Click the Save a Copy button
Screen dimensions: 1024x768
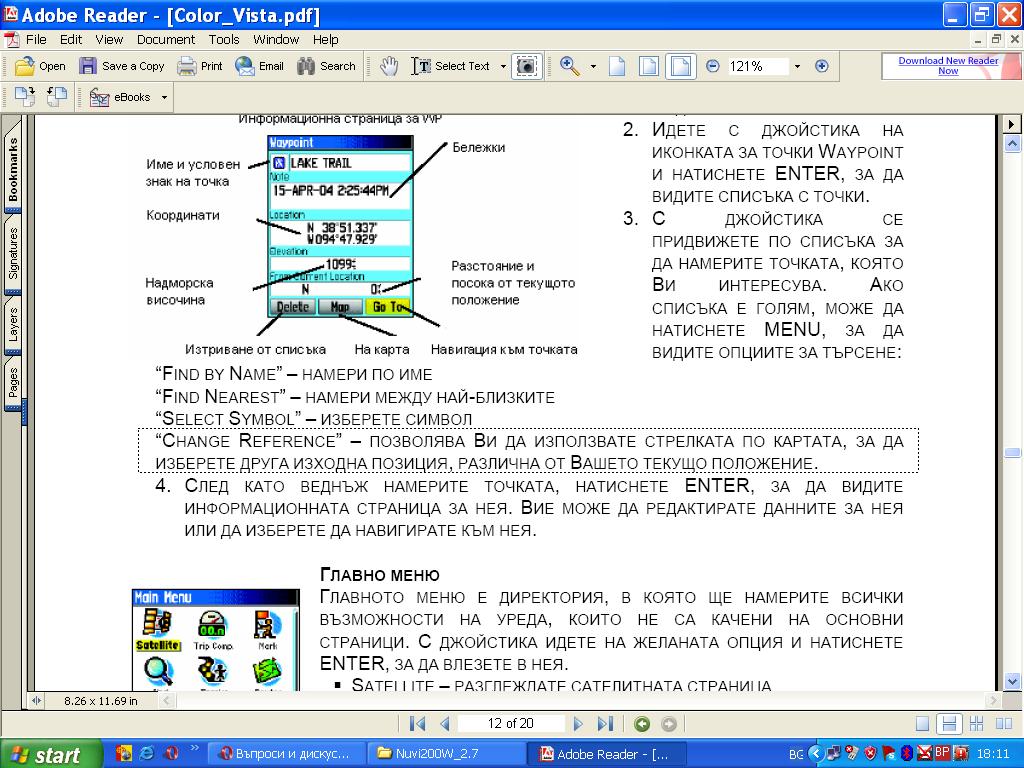[x=122, y=66]
